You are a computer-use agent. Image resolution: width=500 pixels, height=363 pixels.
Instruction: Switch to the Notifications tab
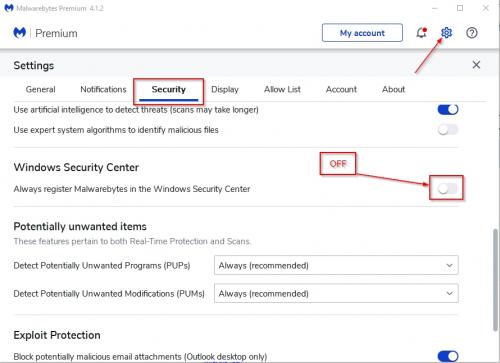(103, 89)
